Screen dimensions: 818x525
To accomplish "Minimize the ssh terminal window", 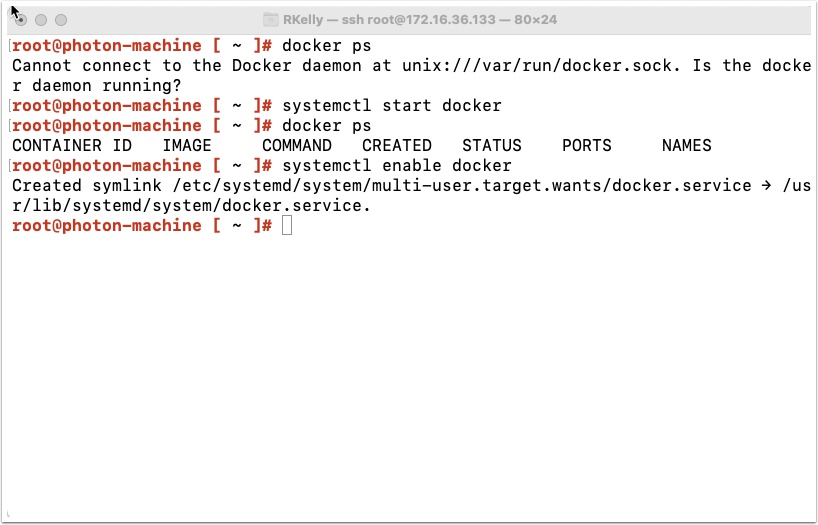I will coord(41,20).
